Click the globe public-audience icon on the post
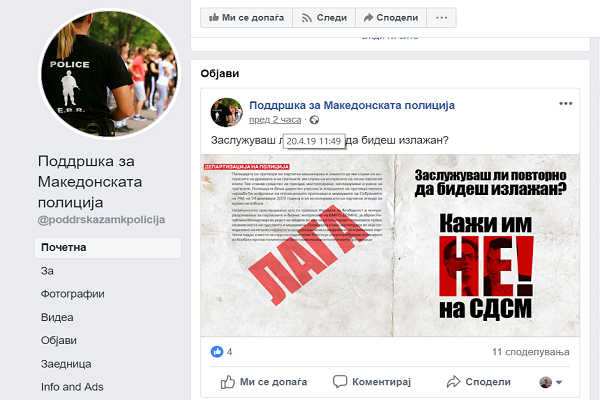This screenshot has height=400, width=600. point(314,120)
